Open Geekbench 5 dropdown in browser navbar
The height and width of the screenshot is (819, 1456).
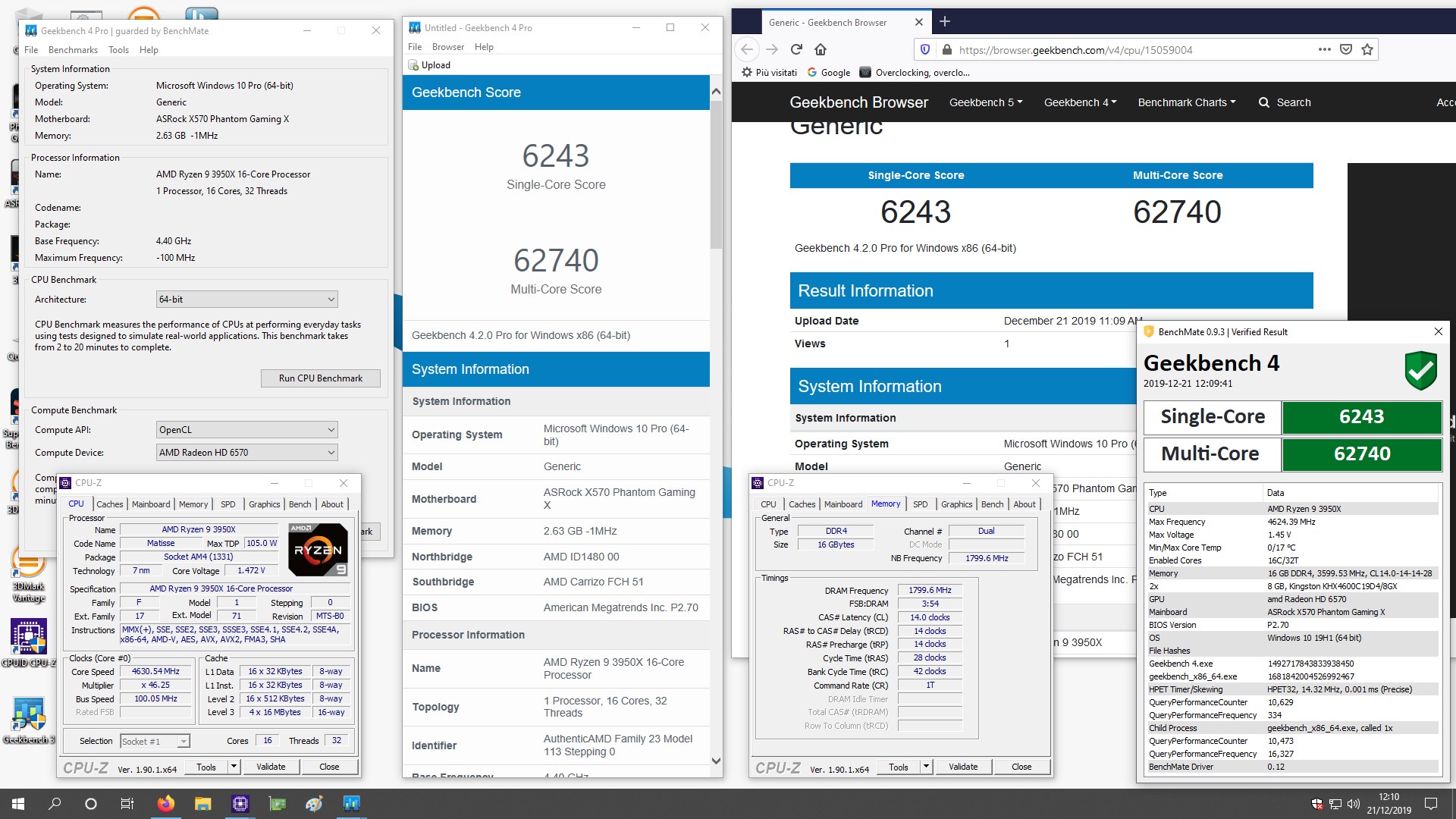tap(986, 102)
